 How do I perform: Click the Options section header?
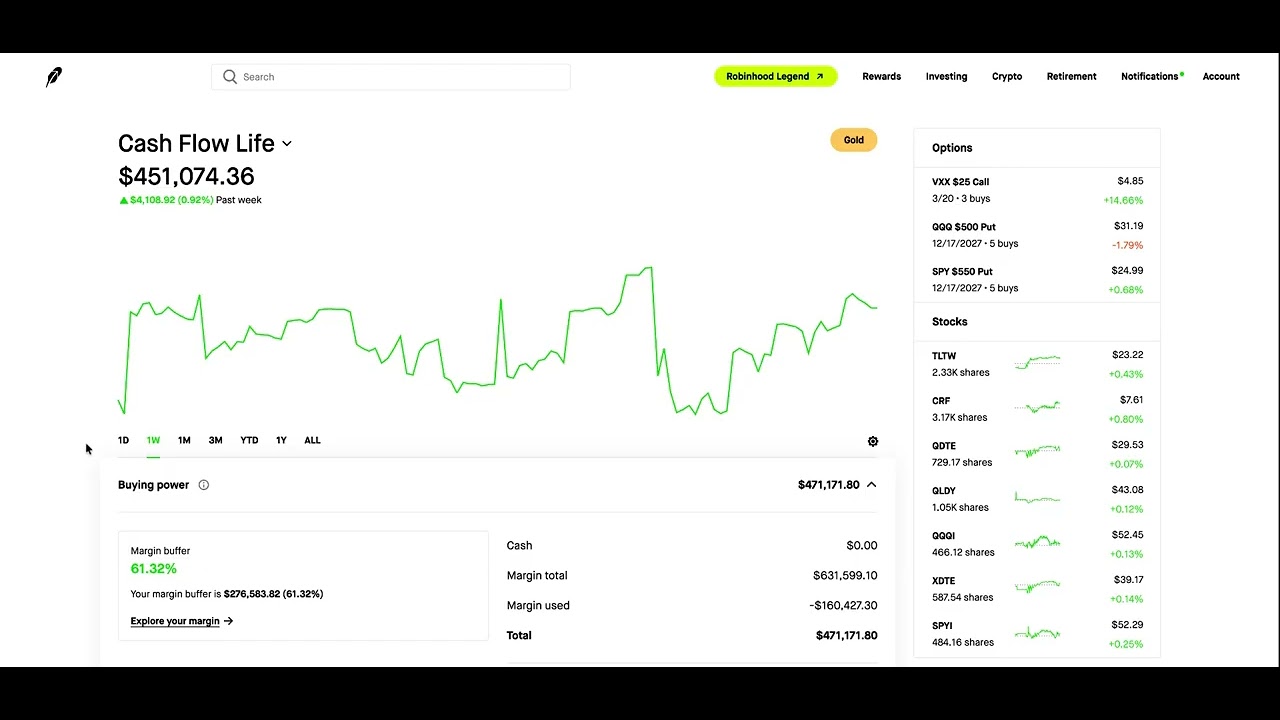(x=952, y=148)
